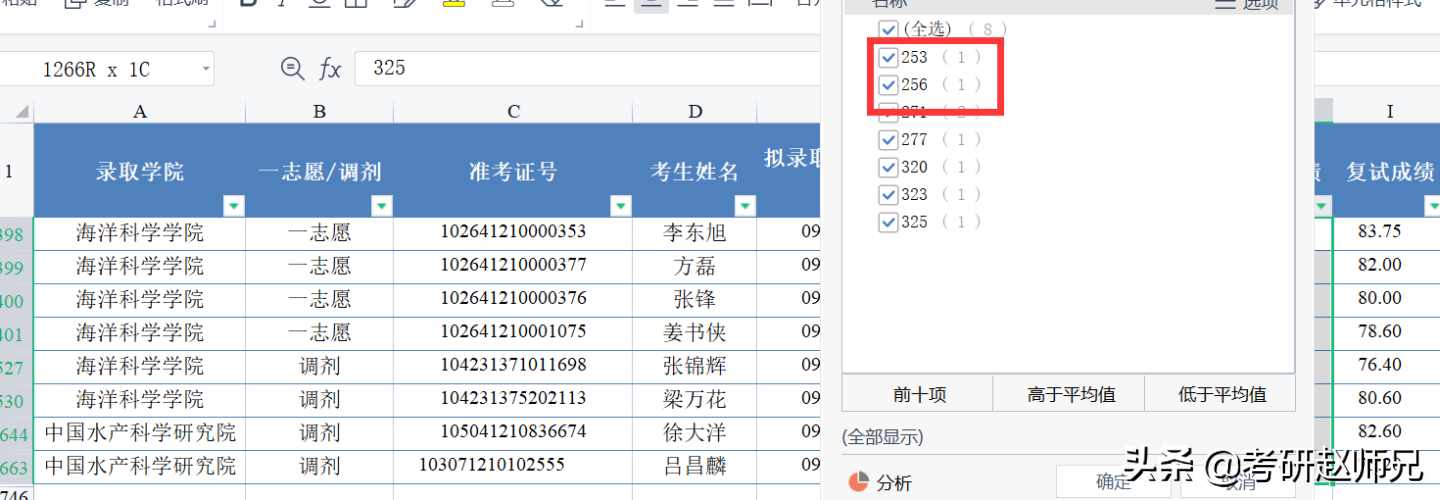Select the score cell 83.75
The width and height of the screenshot is (1440, 500).
pos(1388,232)
